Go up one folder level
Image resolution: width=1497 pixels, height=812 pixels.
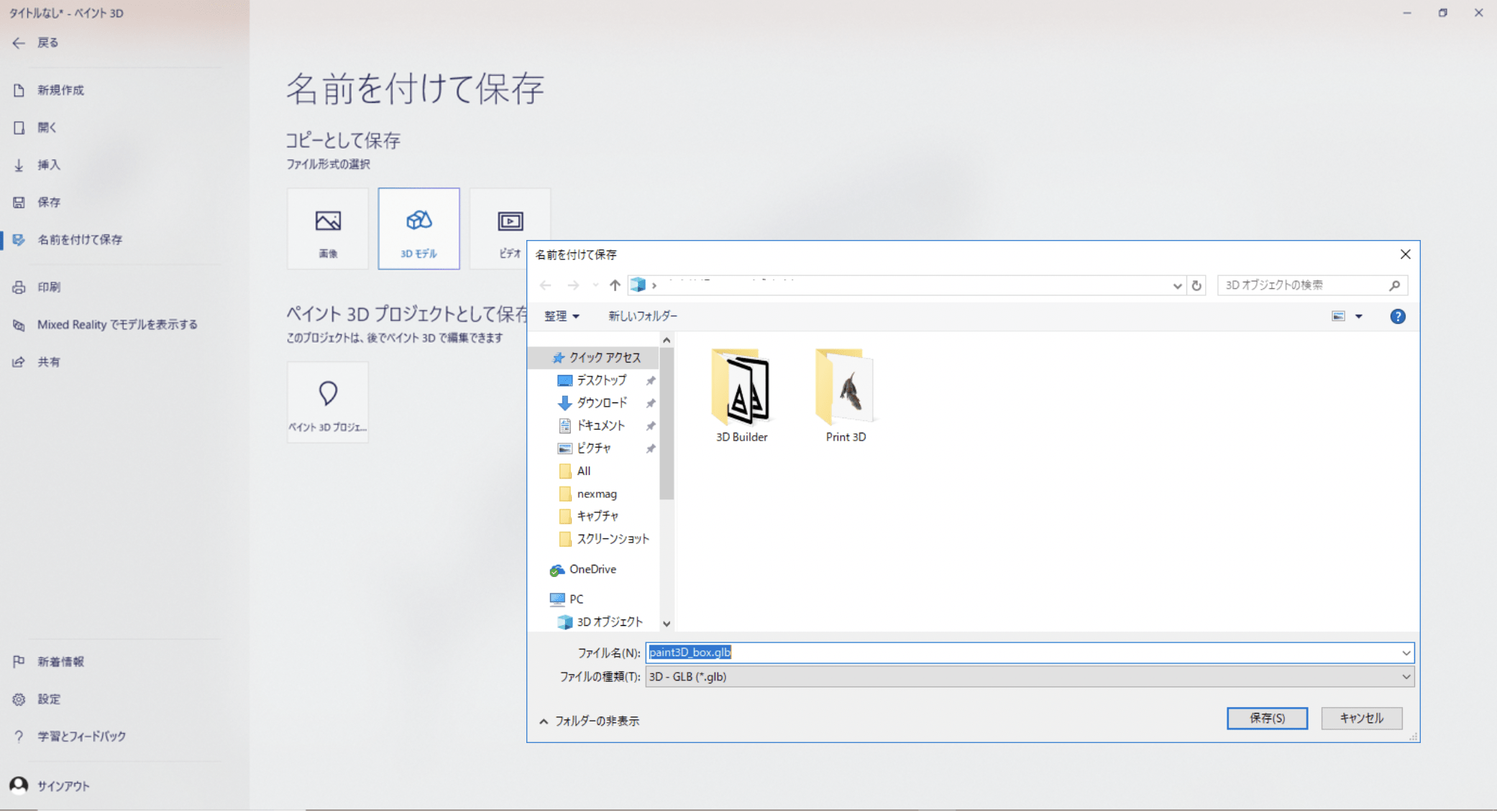[x=615, y=285]
